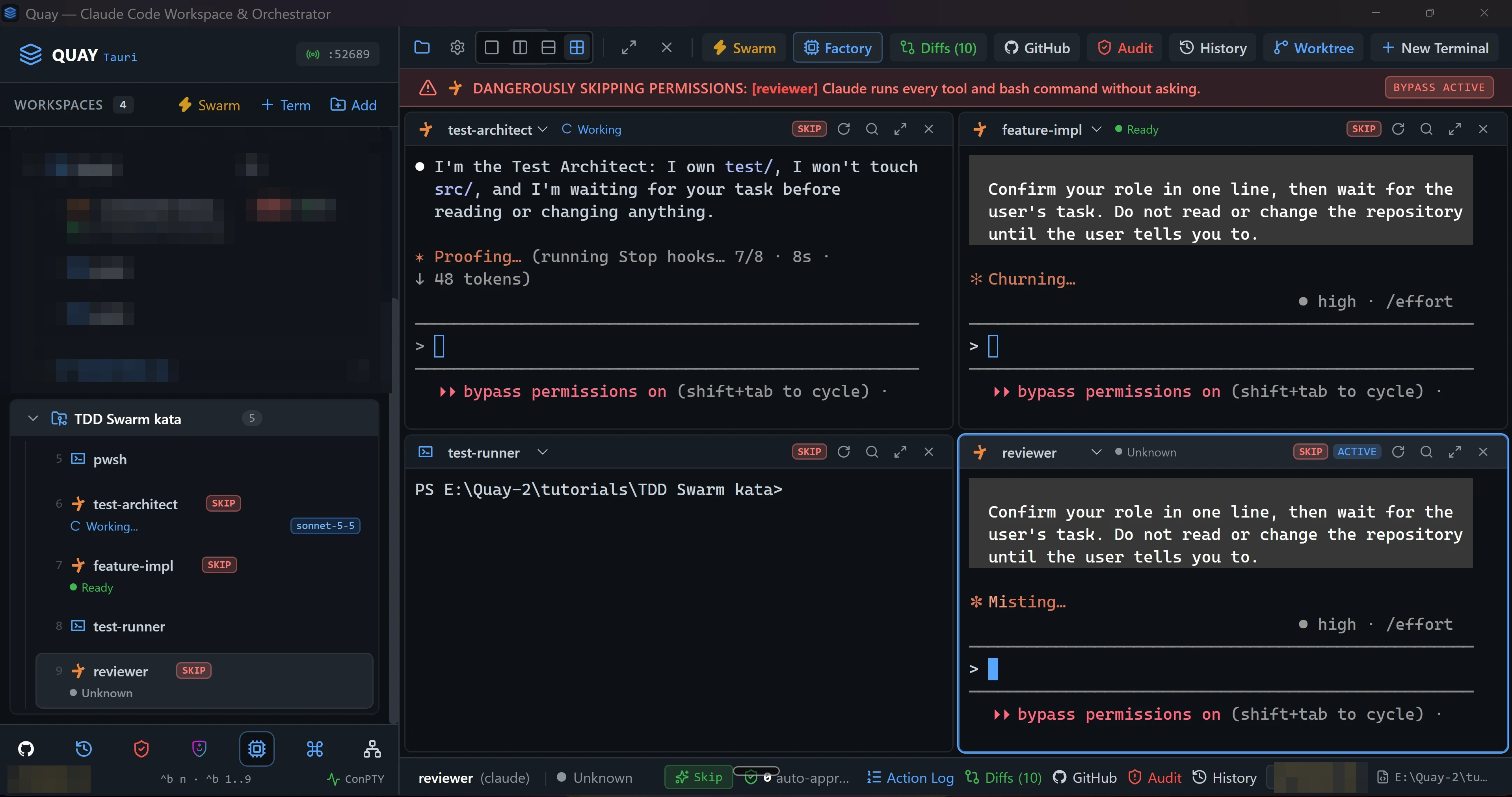
Task: Open settings gear in the top toolbar
Action: (x=457, y=48)
